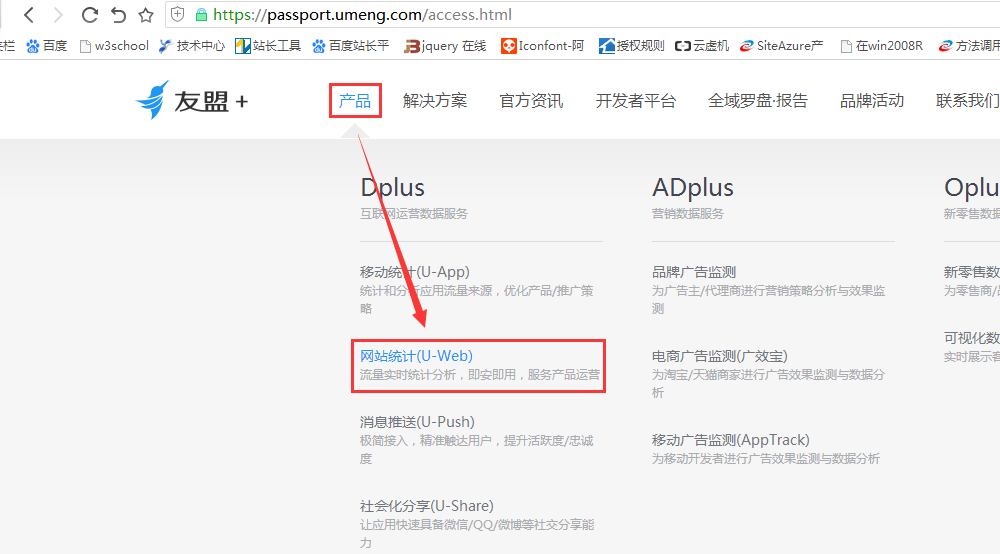Screen dimensions: 1000x554
Task: Open the 站长工具 bookmark
Action: pos(268,46)
